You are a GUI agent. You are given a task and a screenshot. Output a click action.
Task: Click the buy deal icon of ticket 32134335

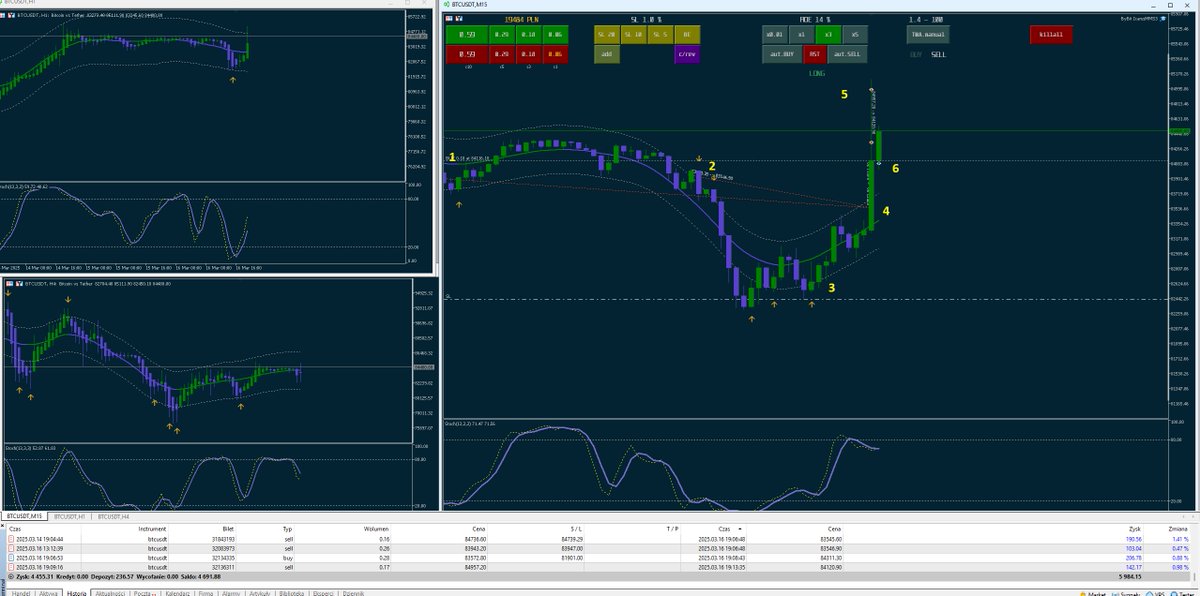(9, 558)
